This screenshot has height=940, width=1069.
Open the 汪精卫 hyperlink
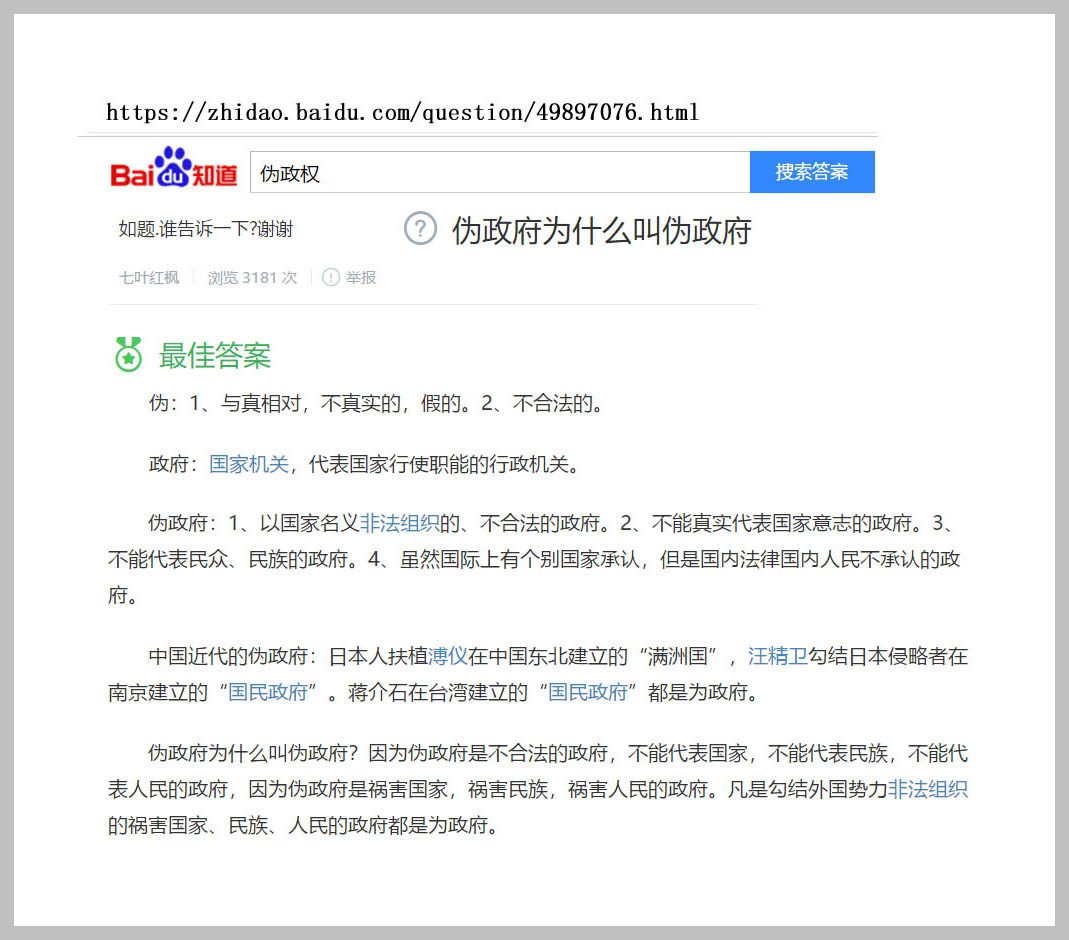[777, 656]
